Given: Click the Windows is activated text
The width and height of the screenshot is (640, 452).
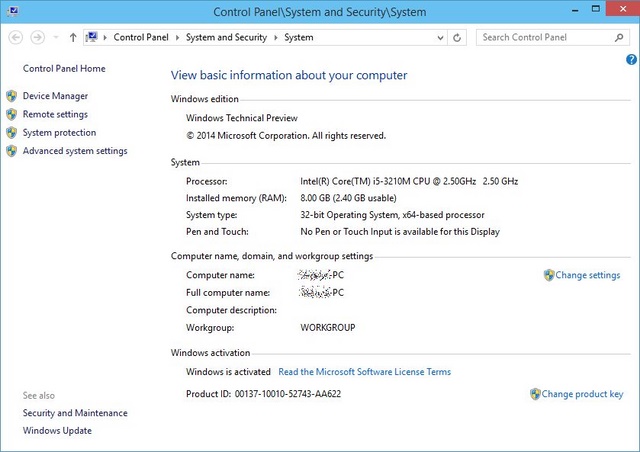Looking at the screenshot, I should point(228,372).
